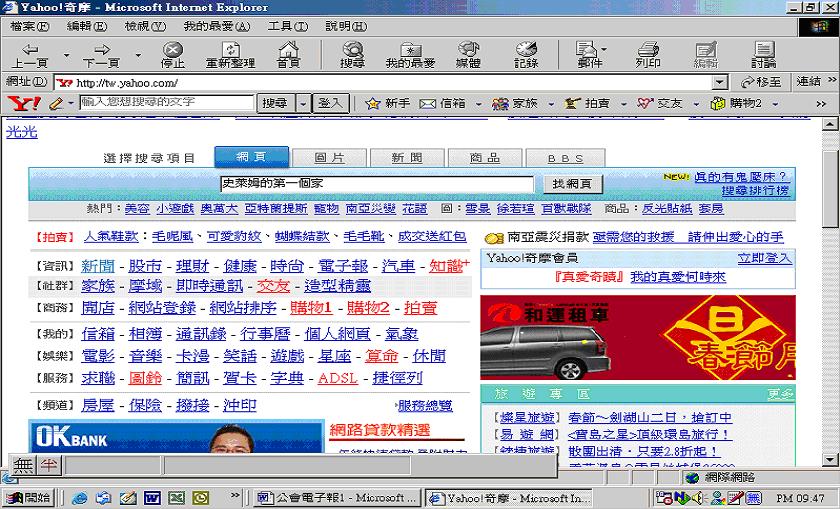The height and width of the screenshot is (509, 840).
Task: Select the 圖片 search tab
Action: [329, 158]
